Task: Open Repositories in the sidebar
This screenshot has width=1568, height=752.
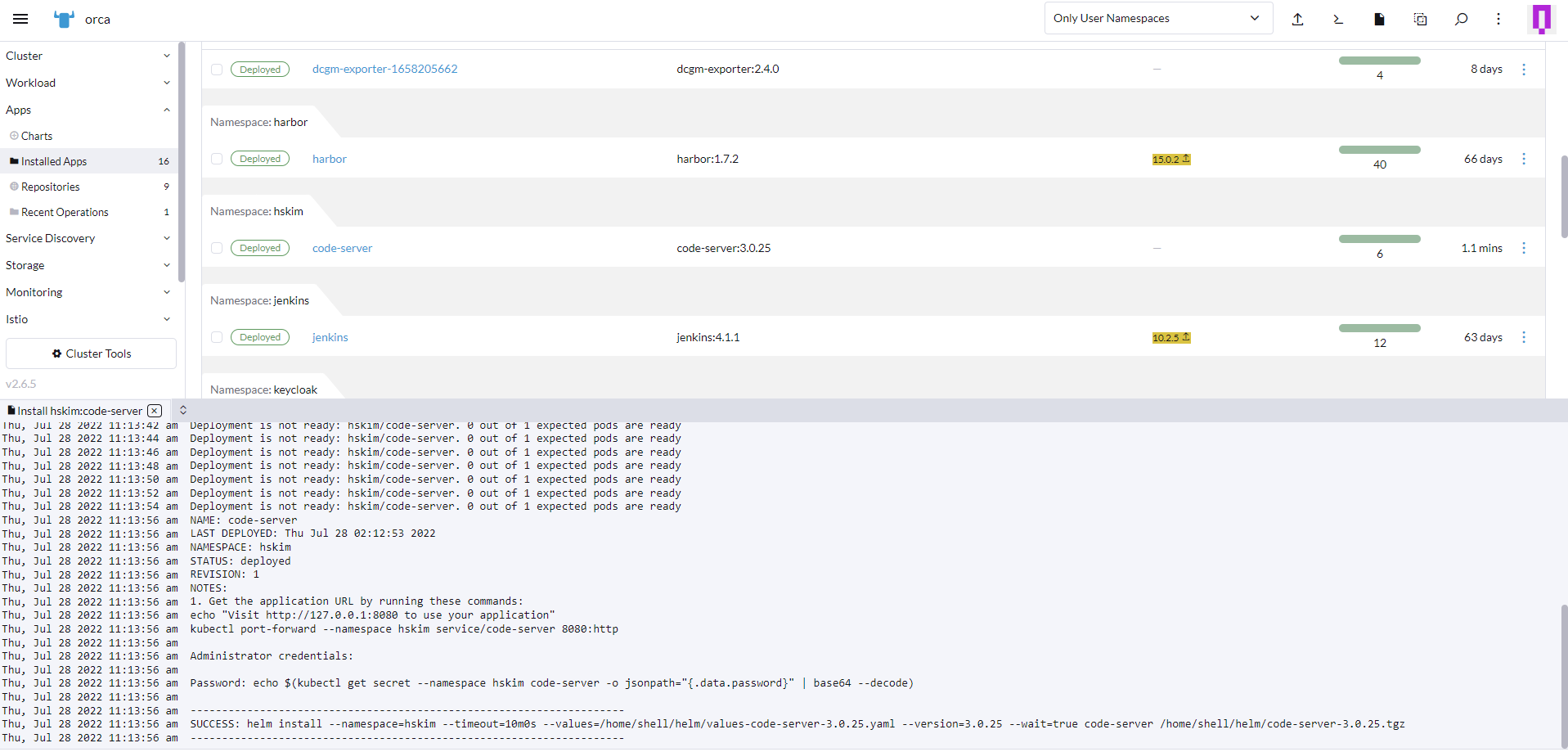Action: (88, 187)
